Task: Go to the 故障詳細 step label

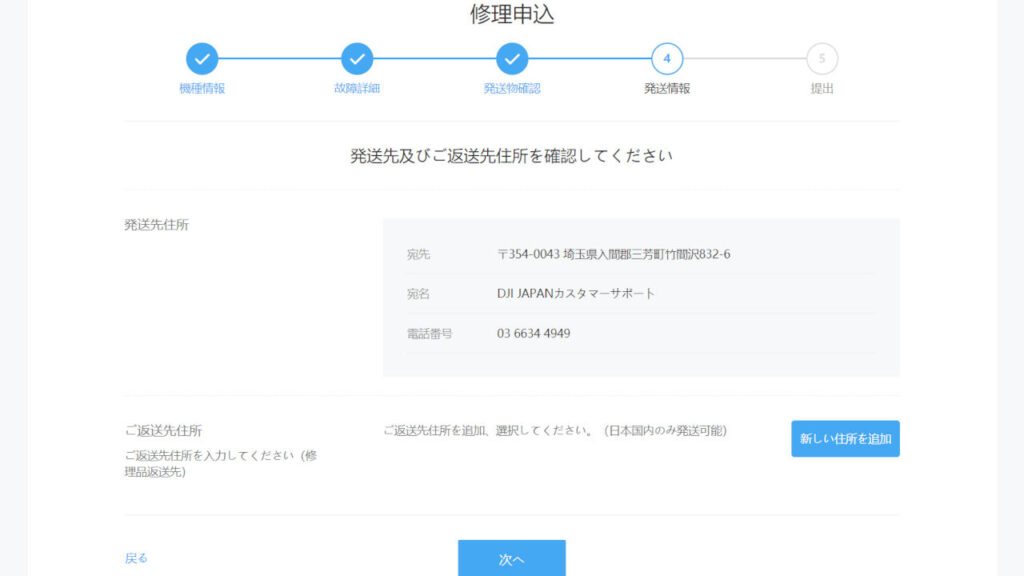Action: (x=357, y=88)
